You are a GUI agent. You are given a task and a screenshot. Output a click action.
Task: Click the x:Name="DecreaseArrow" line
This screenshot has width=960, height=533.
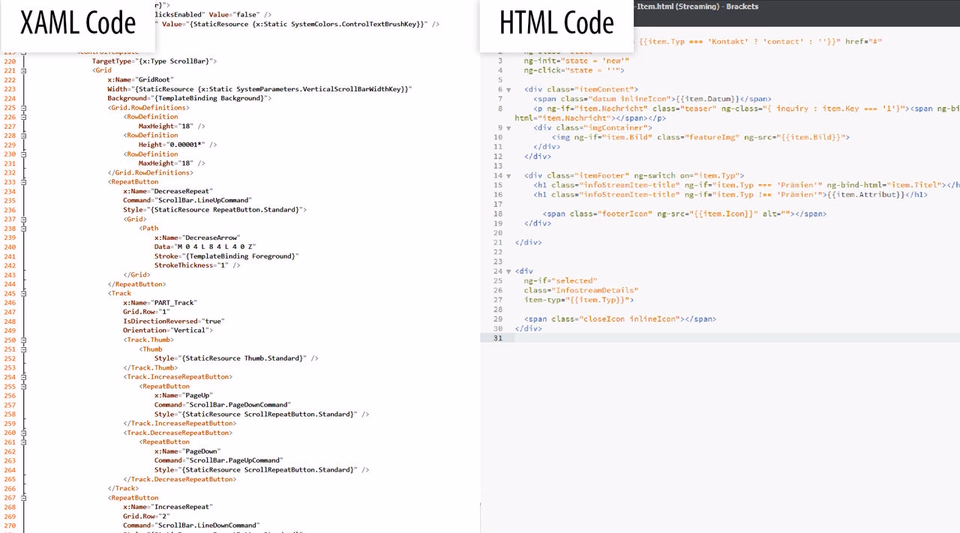point(197,237)
